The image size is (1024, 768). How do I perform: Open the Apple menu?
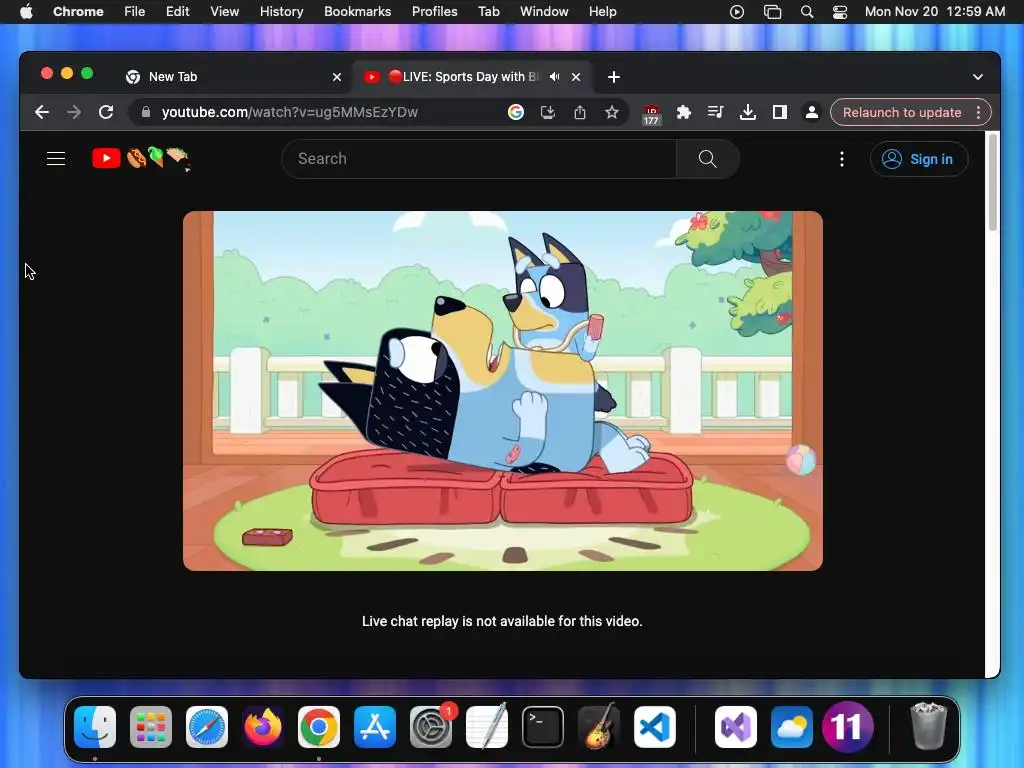click(26, 11)
